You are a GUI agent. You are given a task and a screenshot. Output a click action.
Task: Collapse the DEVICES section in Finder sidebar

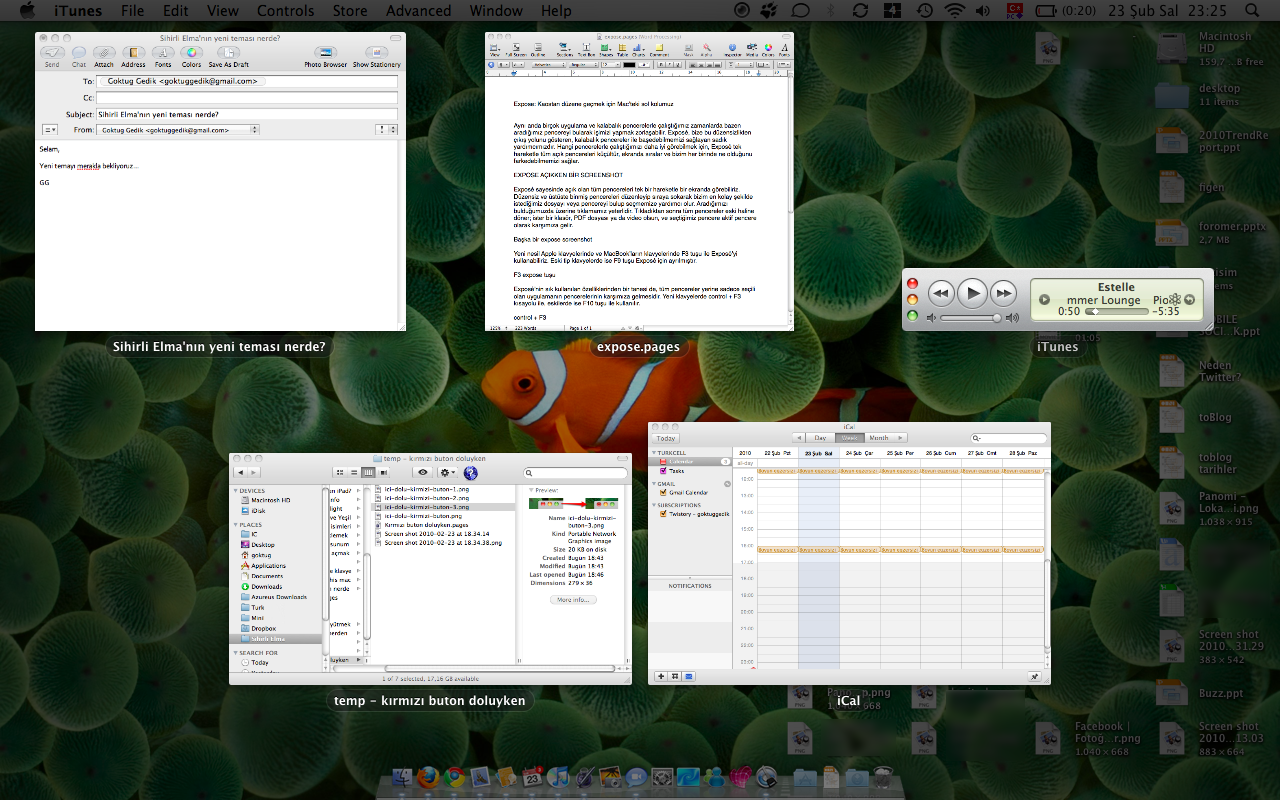click(235, 491)
